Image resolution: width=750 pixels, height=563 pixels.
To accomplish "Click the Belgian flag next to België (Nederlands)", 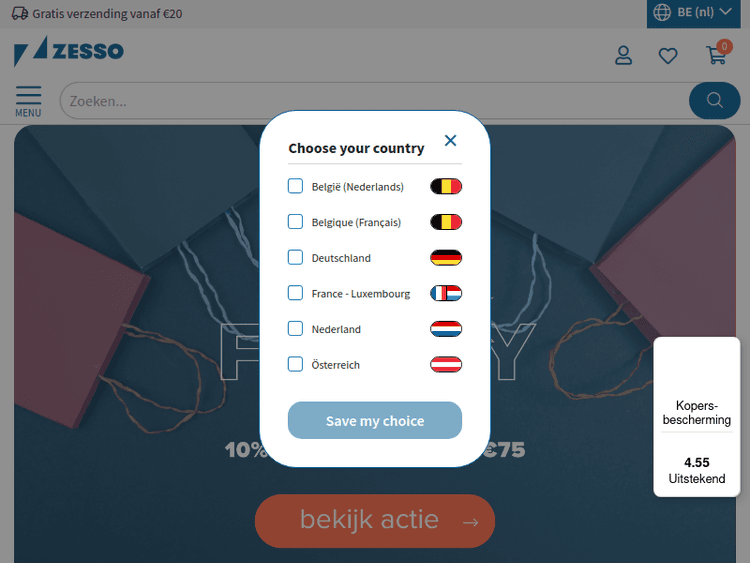I will click(446, 186).
